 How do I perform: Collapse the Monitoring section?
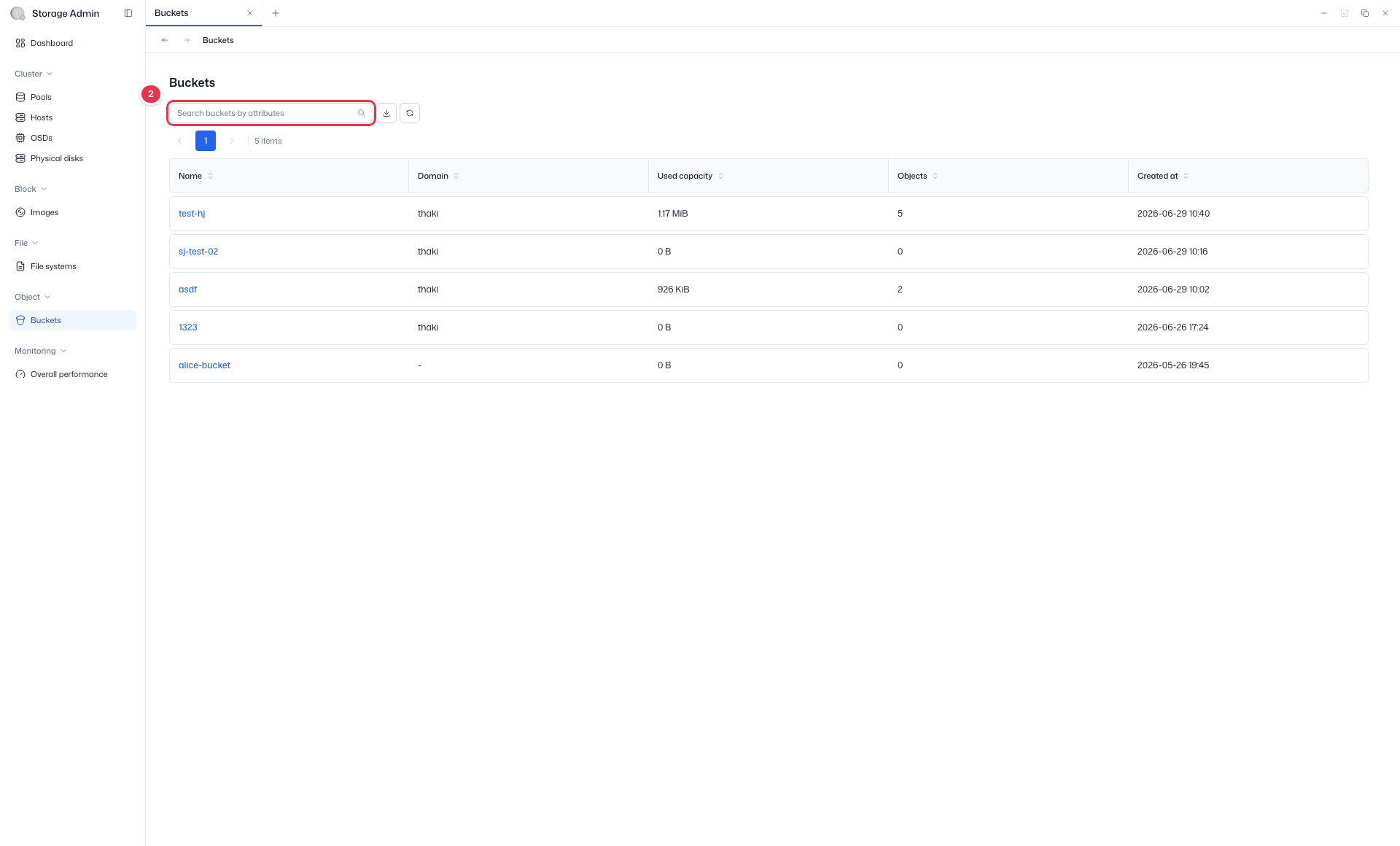(41, 351)
